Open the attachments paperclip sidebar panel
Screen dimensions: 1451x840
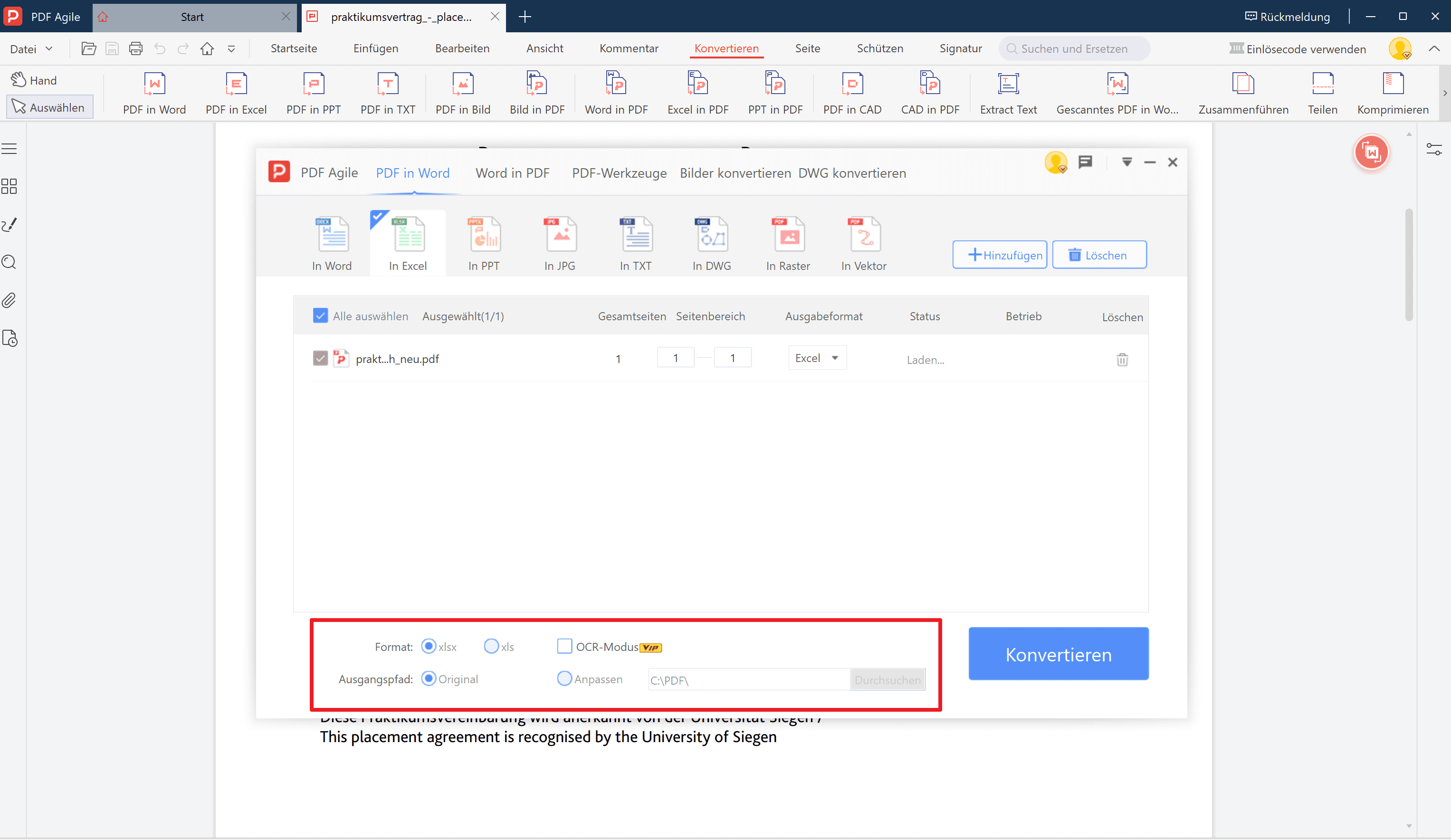(10, 301)
